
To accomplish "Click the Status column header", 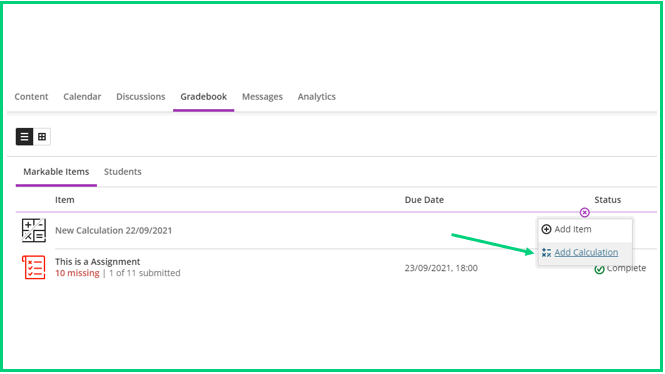I will pyautogui.click(x=607, y=200).
